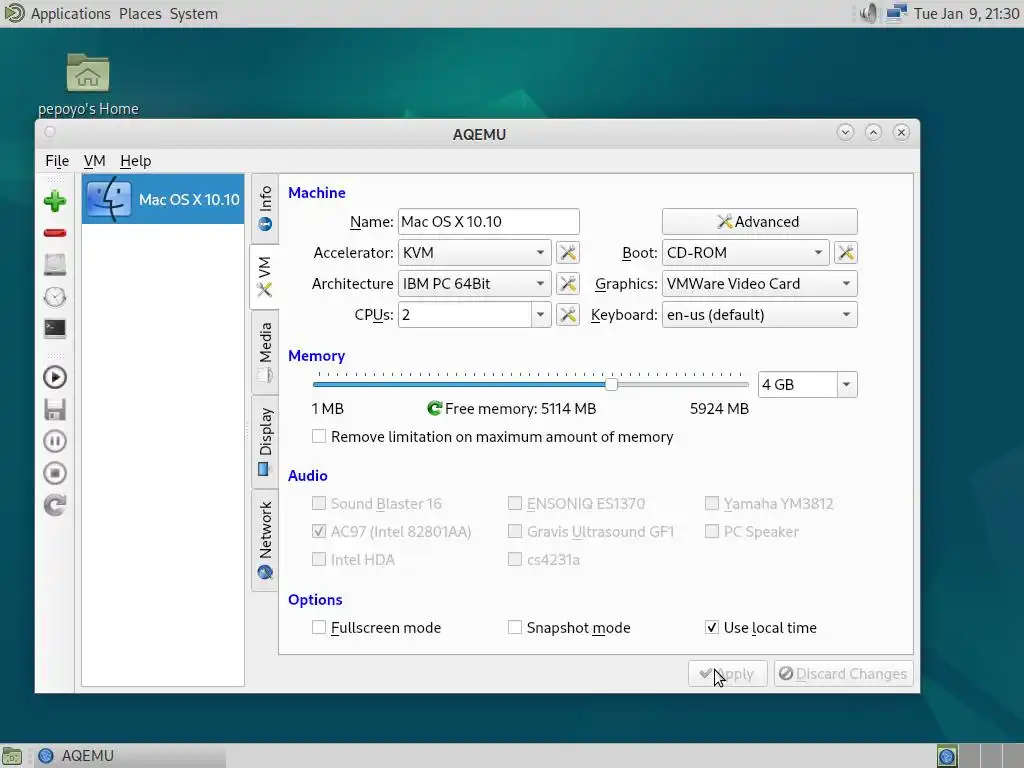Stop the virtual machine
This screenshot has height=768, width=1024.
[55, 473]
